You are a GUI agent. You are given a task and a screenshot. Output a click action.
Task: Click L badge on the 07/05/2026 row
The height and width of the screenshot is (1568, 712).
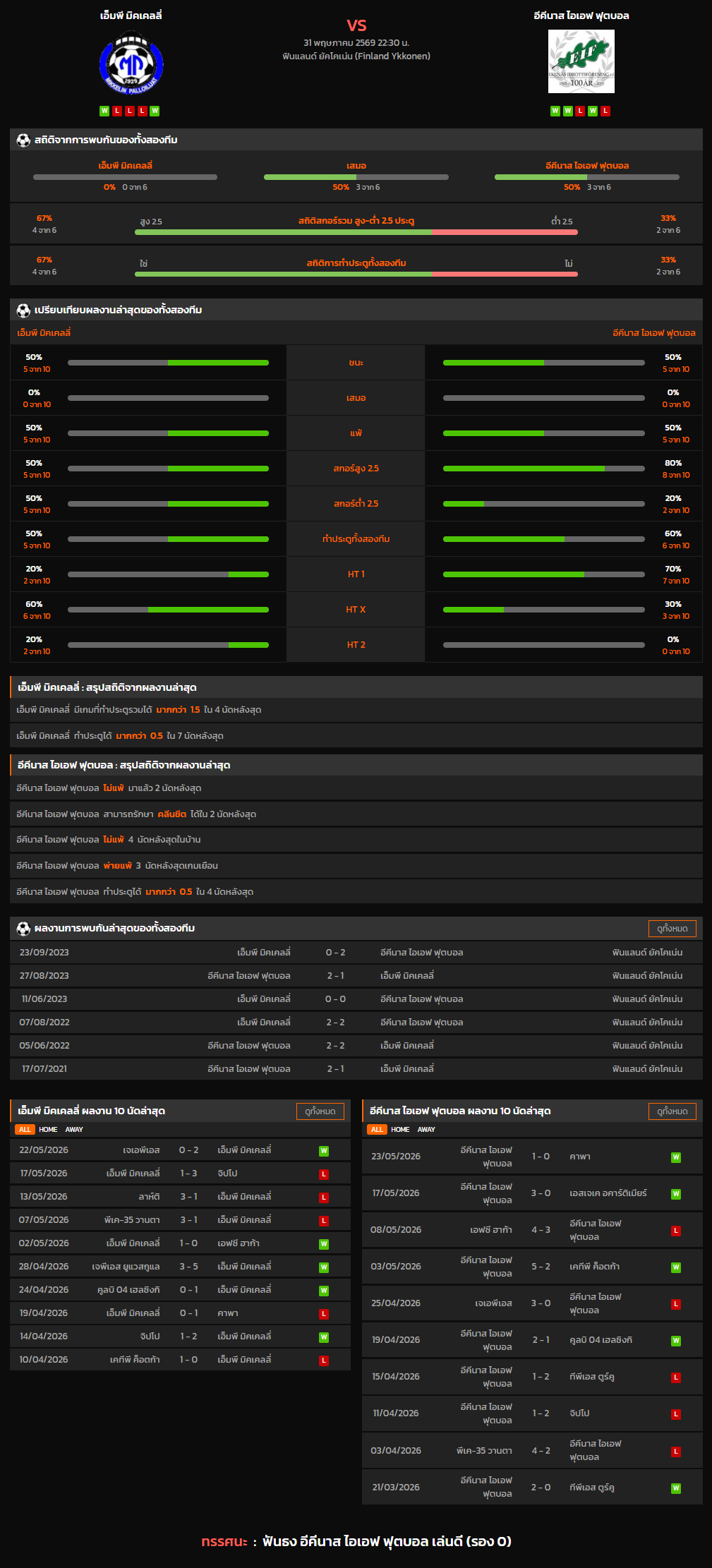click(324, 1221)
